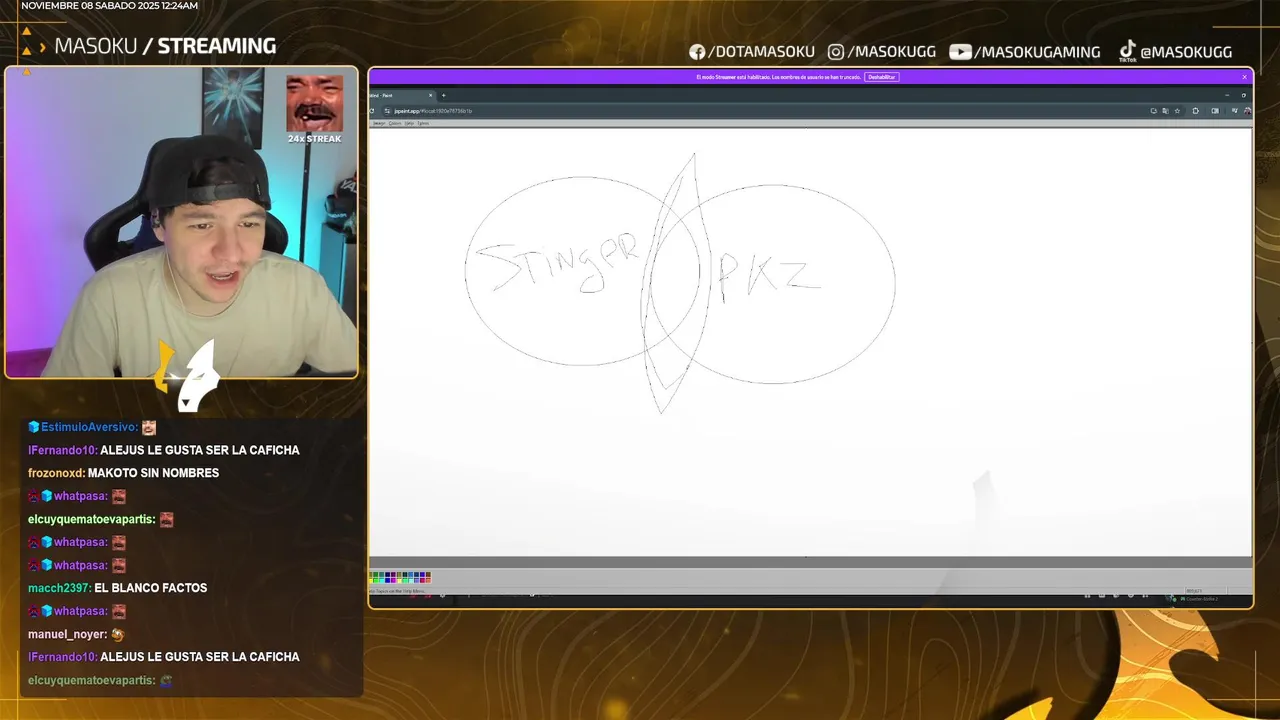Open the Colors menu in Paint

pos(395,123)
